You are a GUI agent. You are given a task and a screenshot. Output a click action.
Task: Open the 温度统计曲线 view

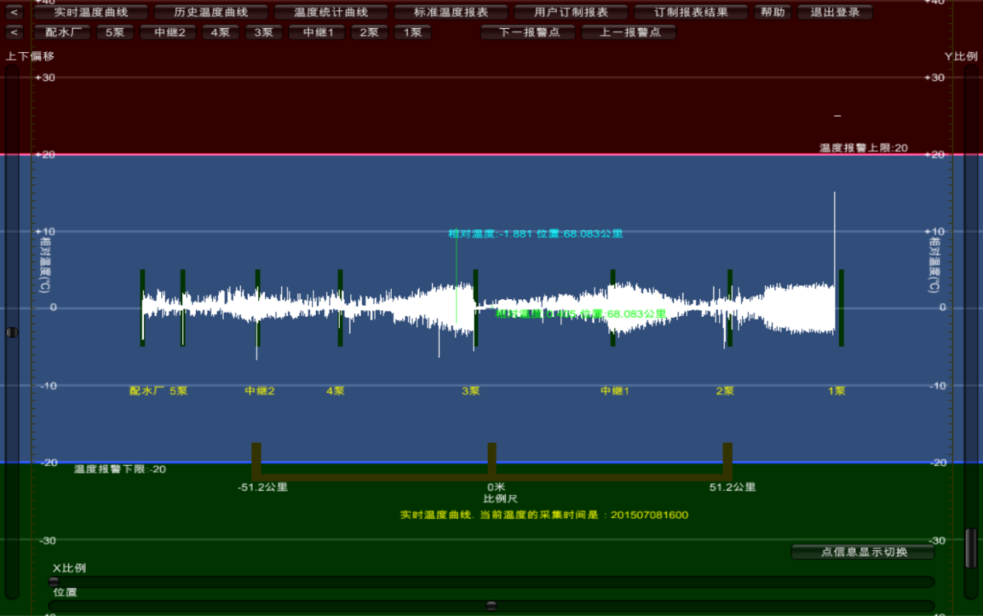(x=331, y=12)
